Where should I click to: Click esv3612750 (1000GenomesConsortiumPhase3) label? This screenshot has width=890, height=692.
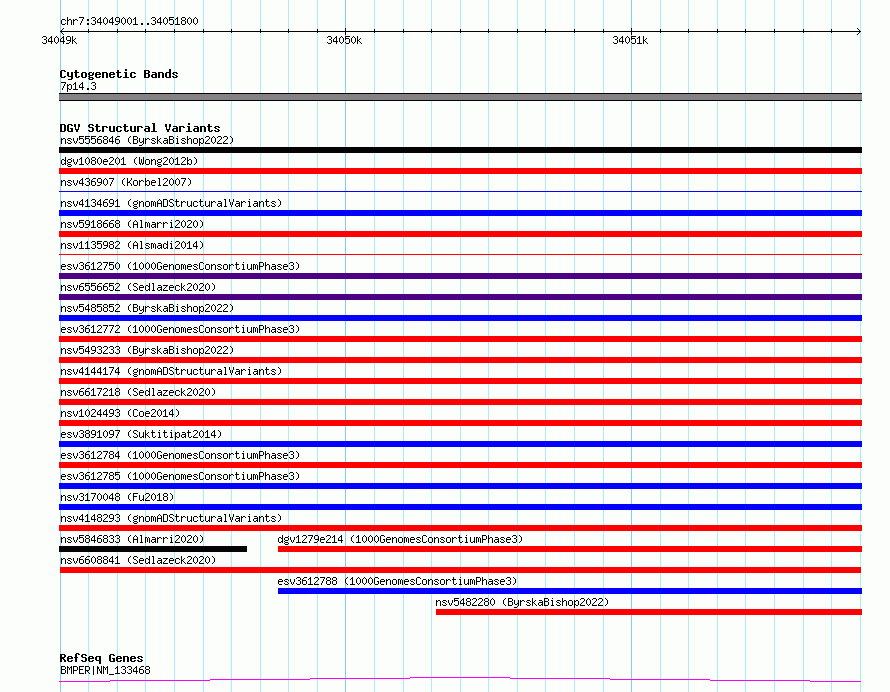tap(180, 266)
